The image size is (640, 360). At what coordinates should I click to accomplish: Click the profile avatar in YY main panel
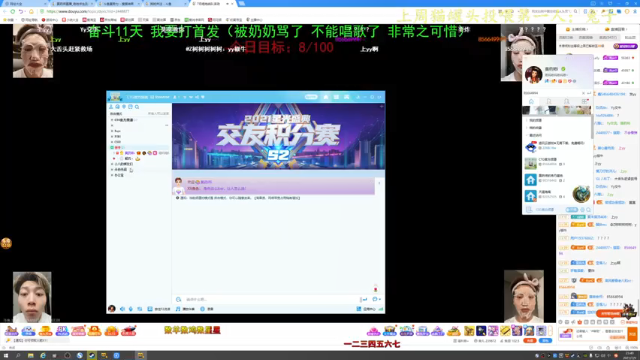533,75
